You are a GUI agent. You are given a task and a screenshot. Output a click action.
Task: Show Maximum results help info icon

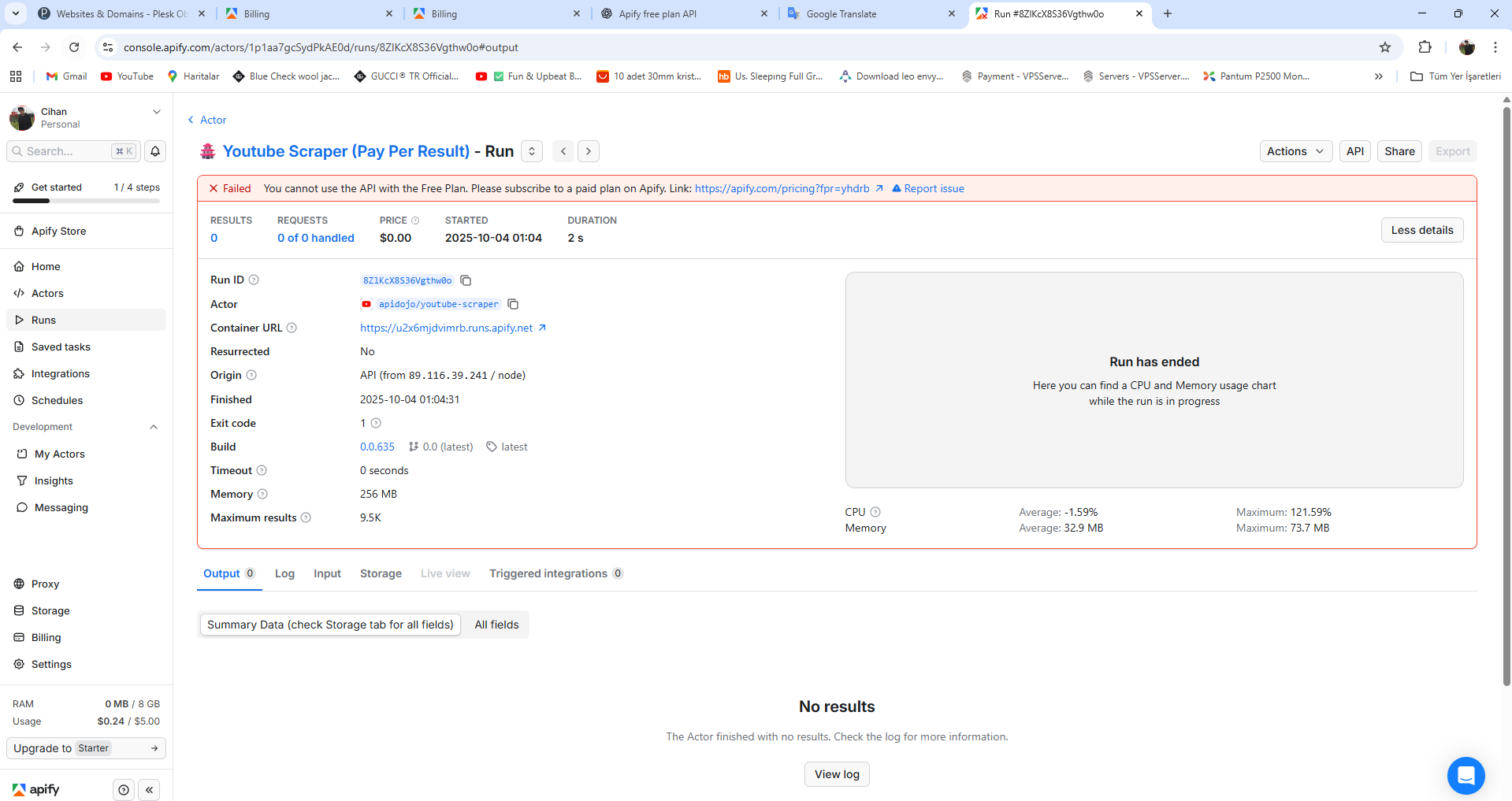(306, 517)
